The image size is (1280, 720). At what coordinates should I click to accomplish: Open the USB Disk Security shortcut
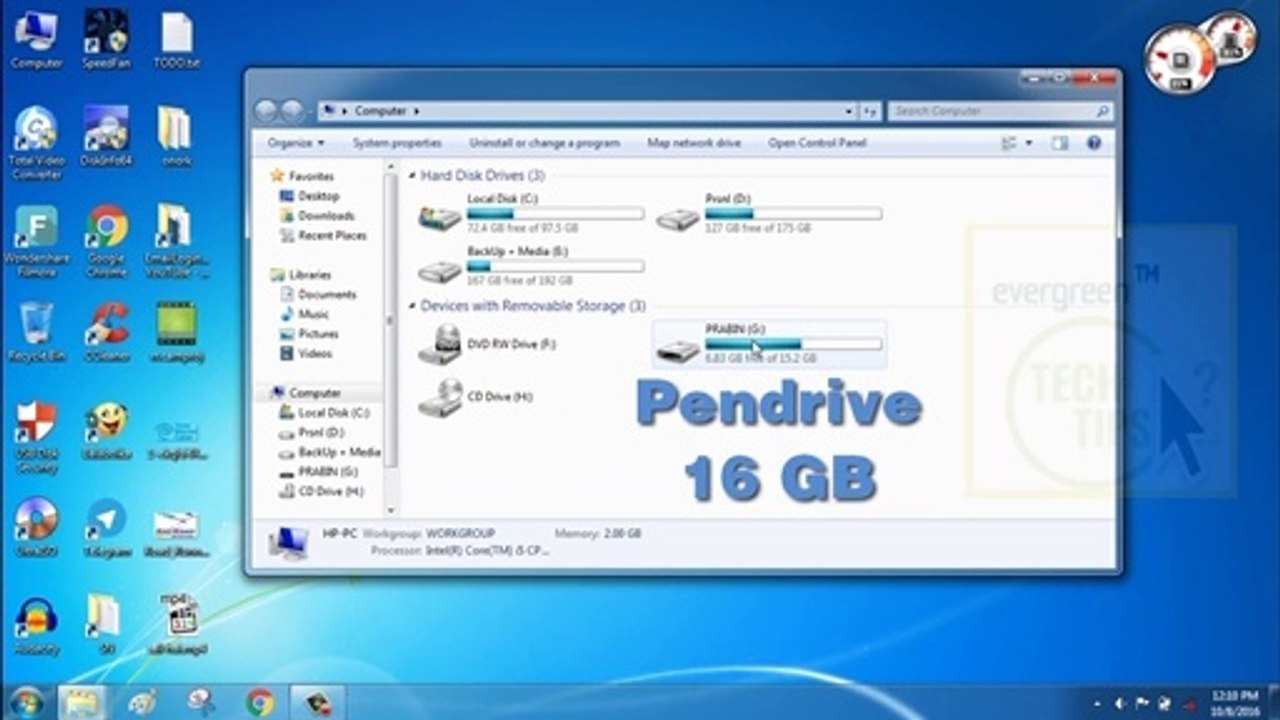[35, 438]
